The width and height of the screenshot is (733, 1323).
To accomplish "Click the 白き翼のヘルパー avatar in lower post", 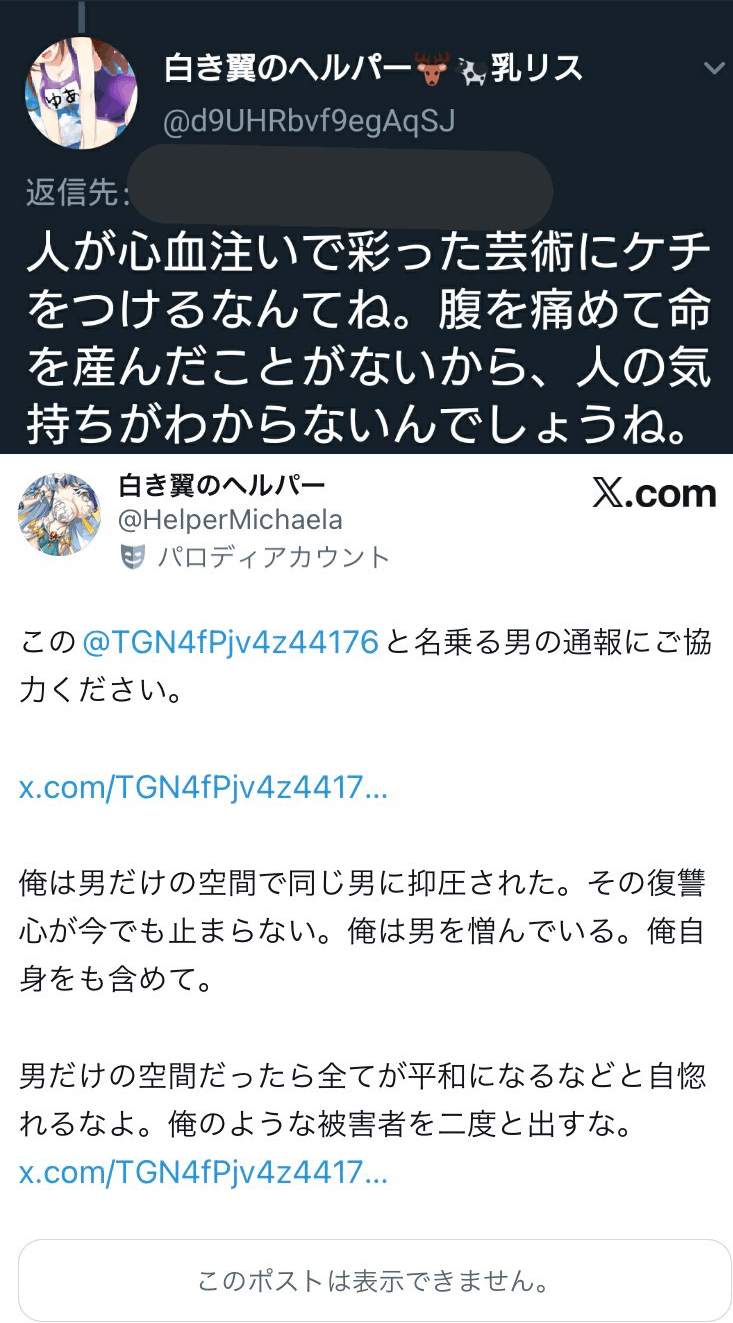I will [59, 514].
